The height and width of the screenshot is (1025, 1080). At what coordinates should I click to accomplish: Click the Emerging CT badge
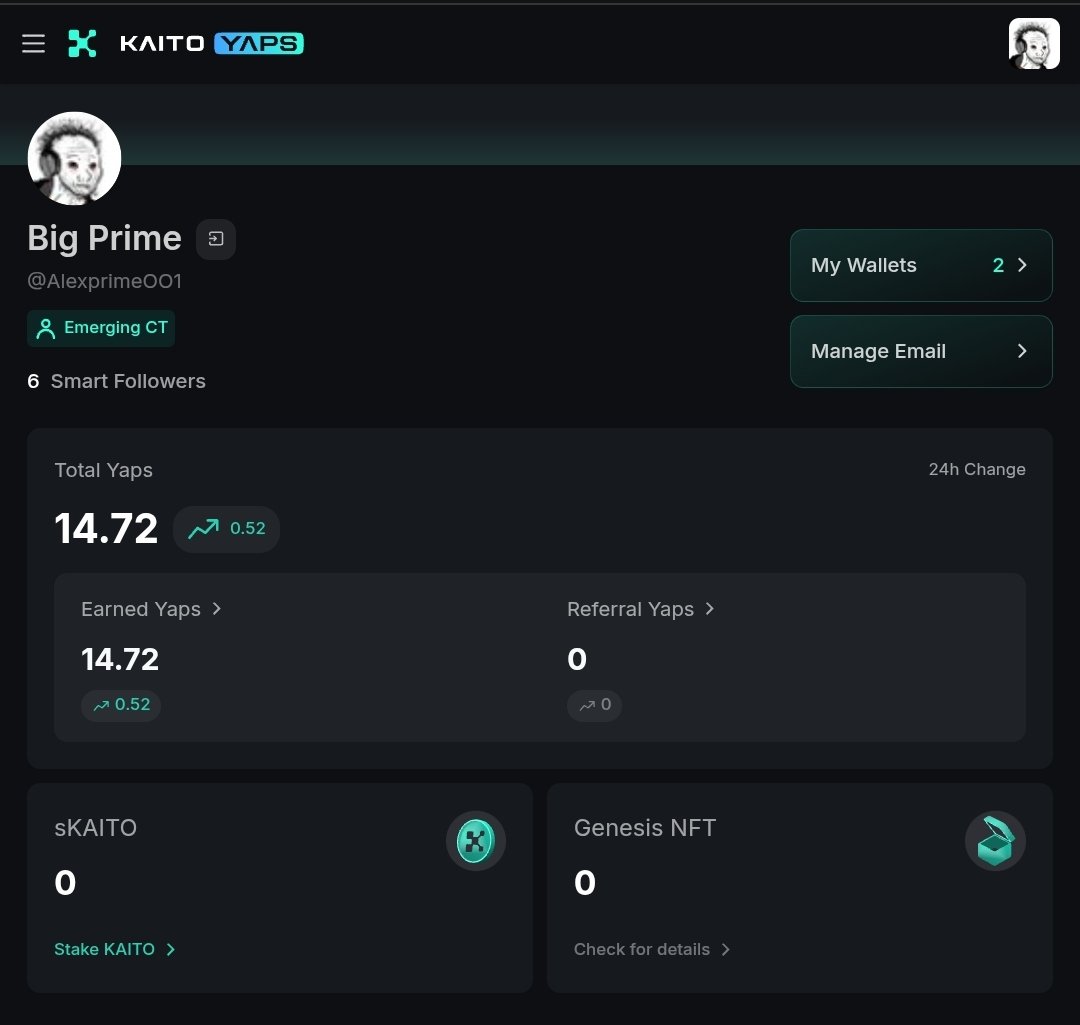(x=101, y=328)
